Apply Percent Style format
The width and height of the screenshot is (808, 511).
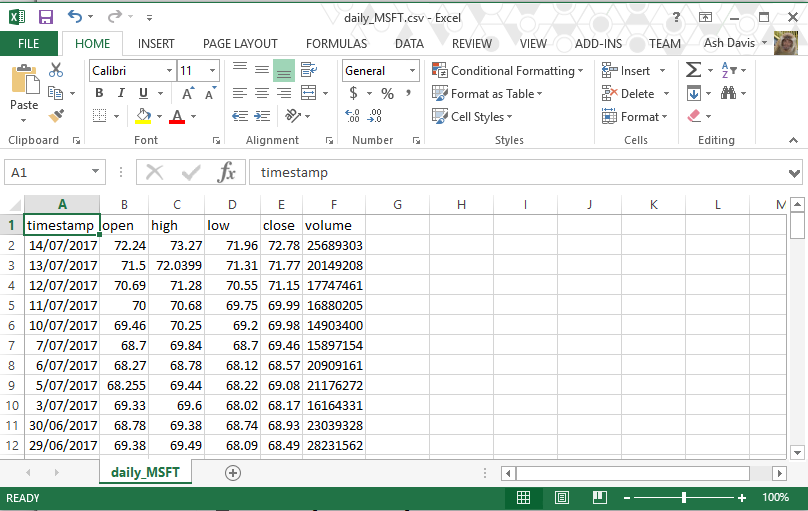click(388, 93)
